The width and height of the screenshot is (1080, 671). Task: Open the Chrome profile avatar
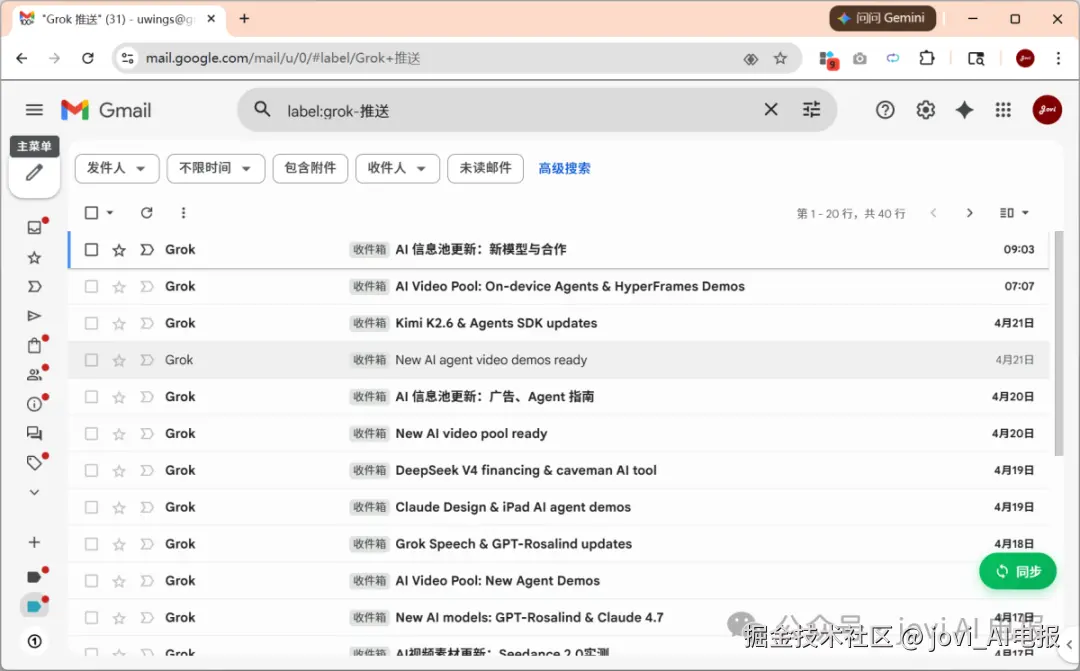click(x=1025, y=59)
